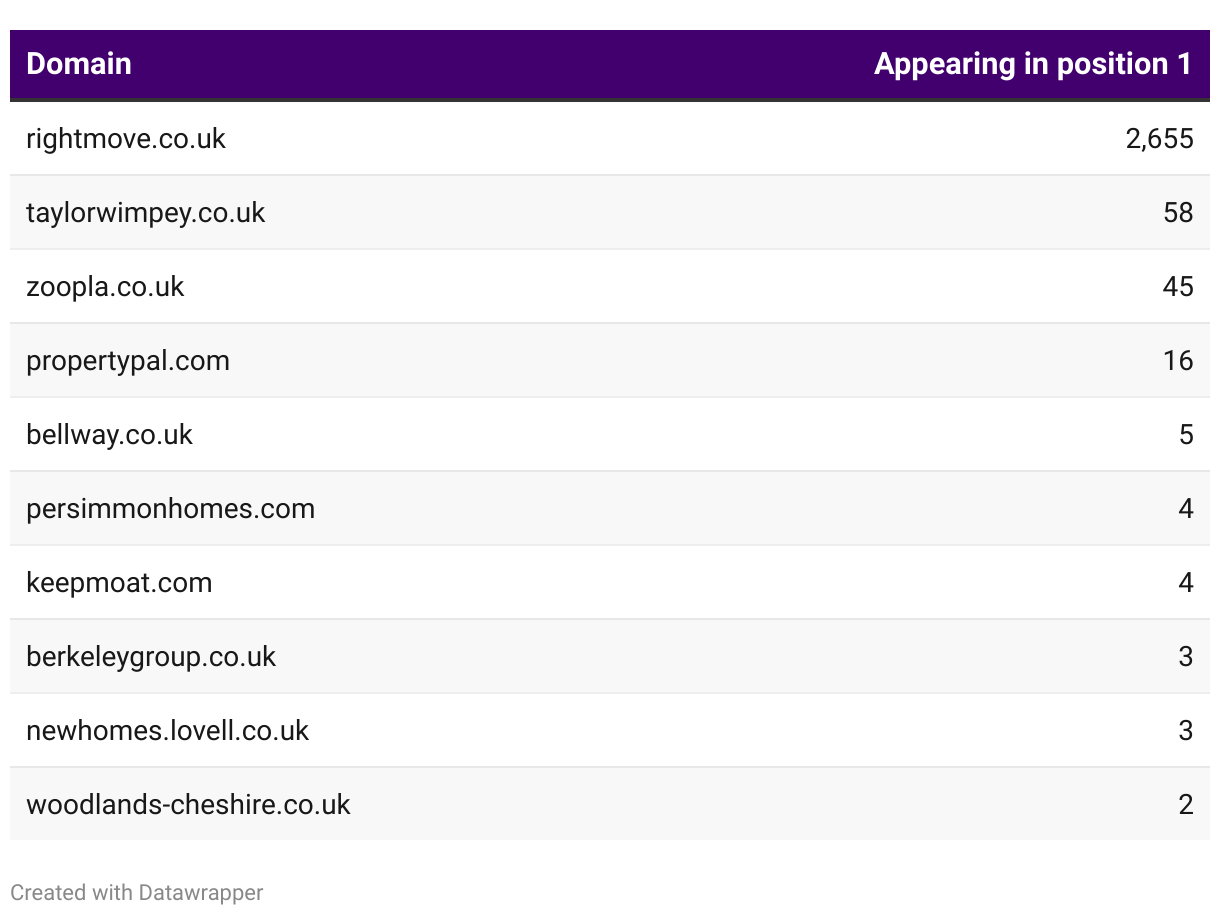This screenshot has width=1220, height=916.
Task: Select the bellway.co.uk domain cell
Action: coord(109,434)
